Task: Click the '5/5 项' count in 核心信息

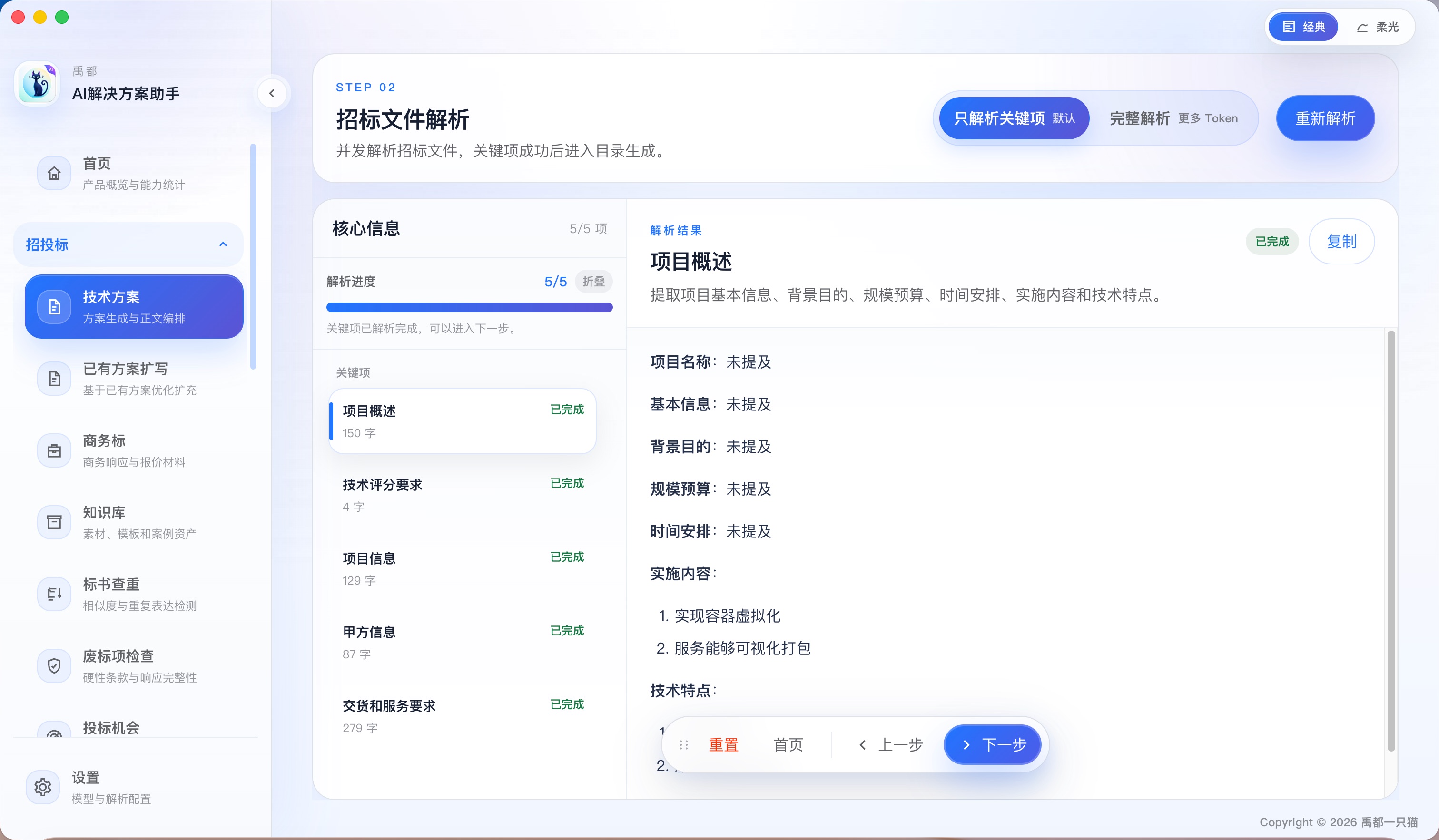Action: [588, 229]
